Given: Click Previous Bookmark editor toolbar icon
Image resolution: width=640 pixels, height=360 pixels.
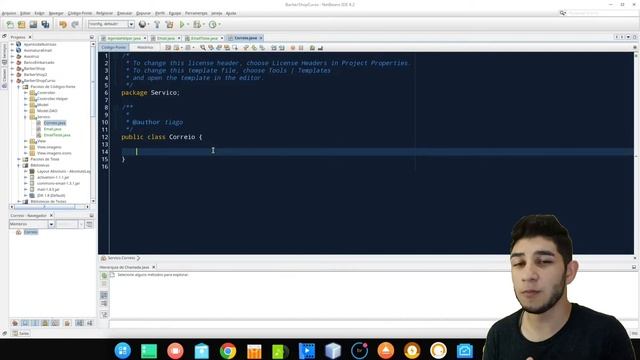Looking at the screenshot, I should pos(246,48).
